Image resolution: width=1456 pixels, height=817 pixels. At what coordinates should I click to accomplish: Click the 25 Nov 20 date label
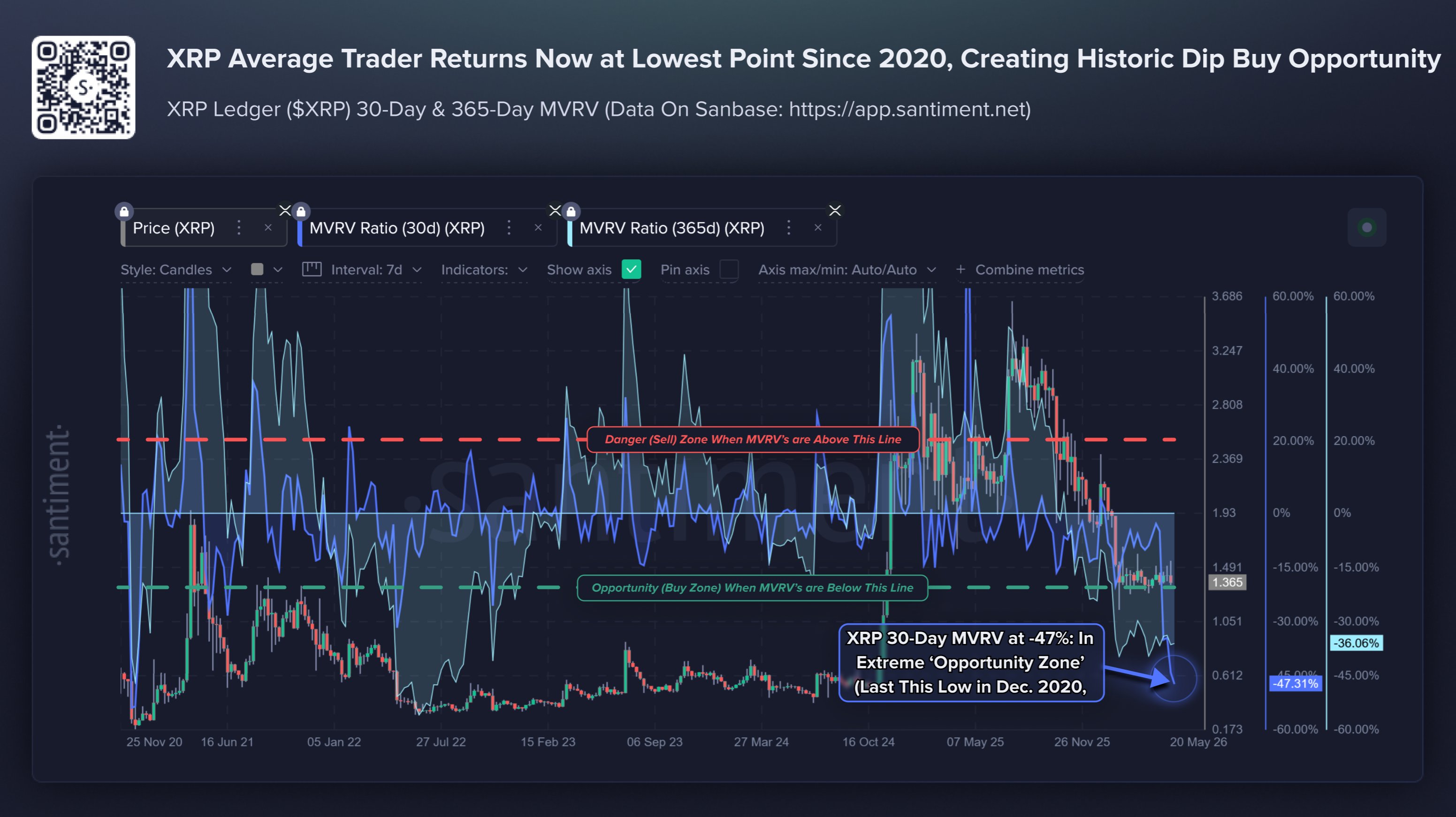154,742
